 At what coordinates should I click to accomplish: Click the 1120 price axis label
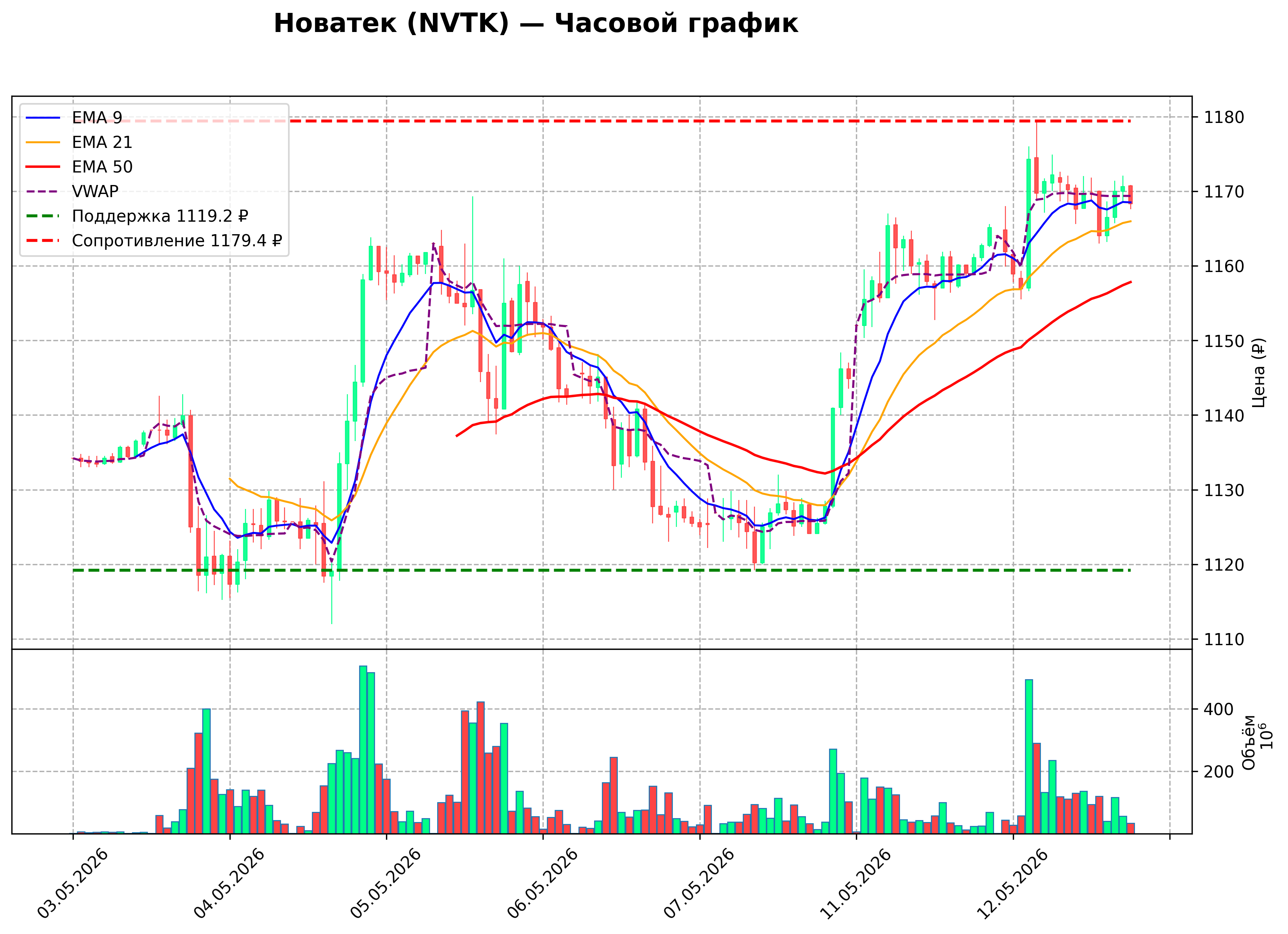(1224, 565)
